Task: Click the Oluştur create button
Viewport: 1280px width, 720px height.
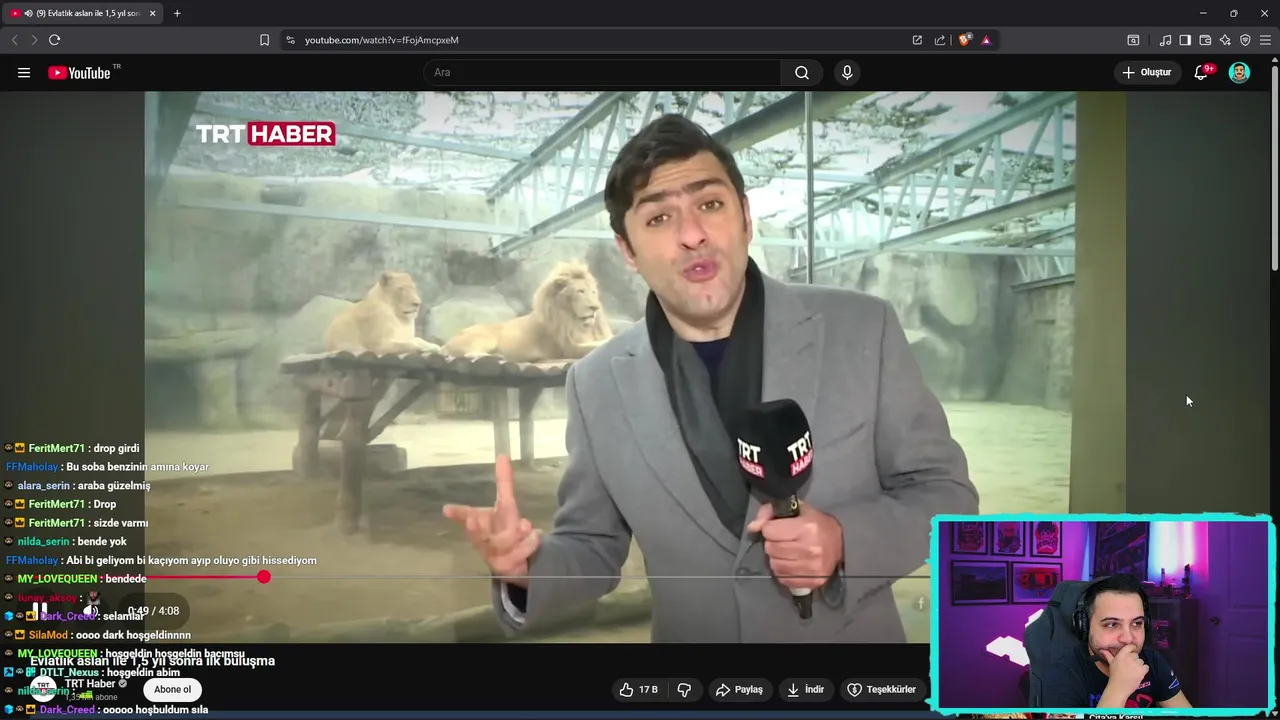Action: point(1146,72)
